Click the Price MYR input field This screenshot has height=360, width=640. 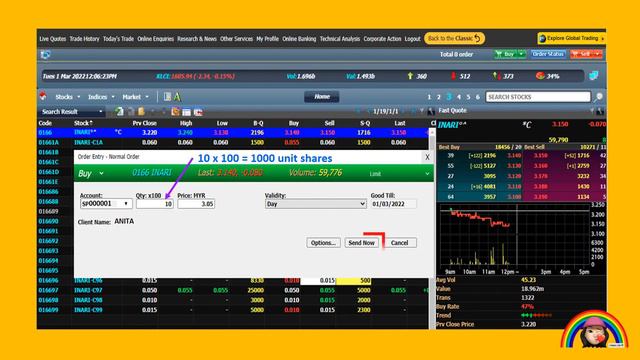pyautogui.click(x=196, y=204)
